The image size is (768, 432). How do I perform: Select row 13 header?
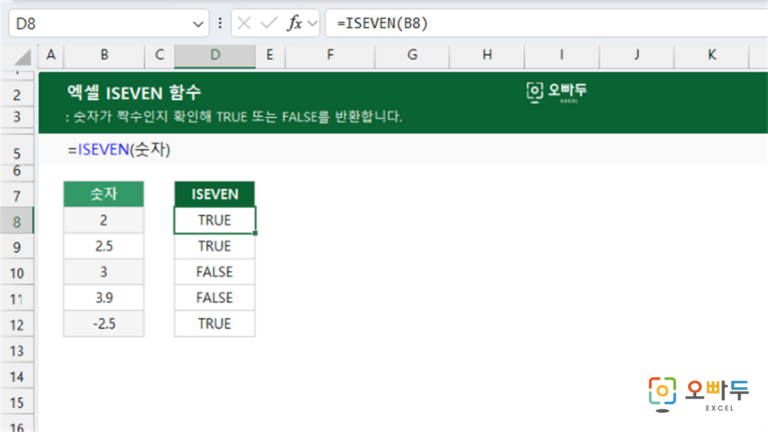(17, 351)
